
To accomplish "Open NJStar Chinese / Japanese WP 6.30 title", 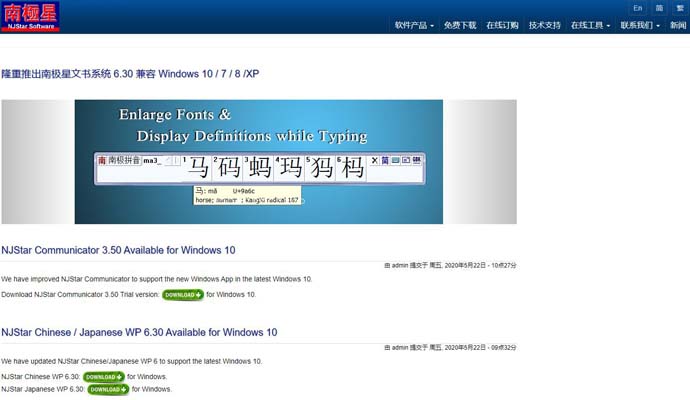I will [x=139, y=332].
